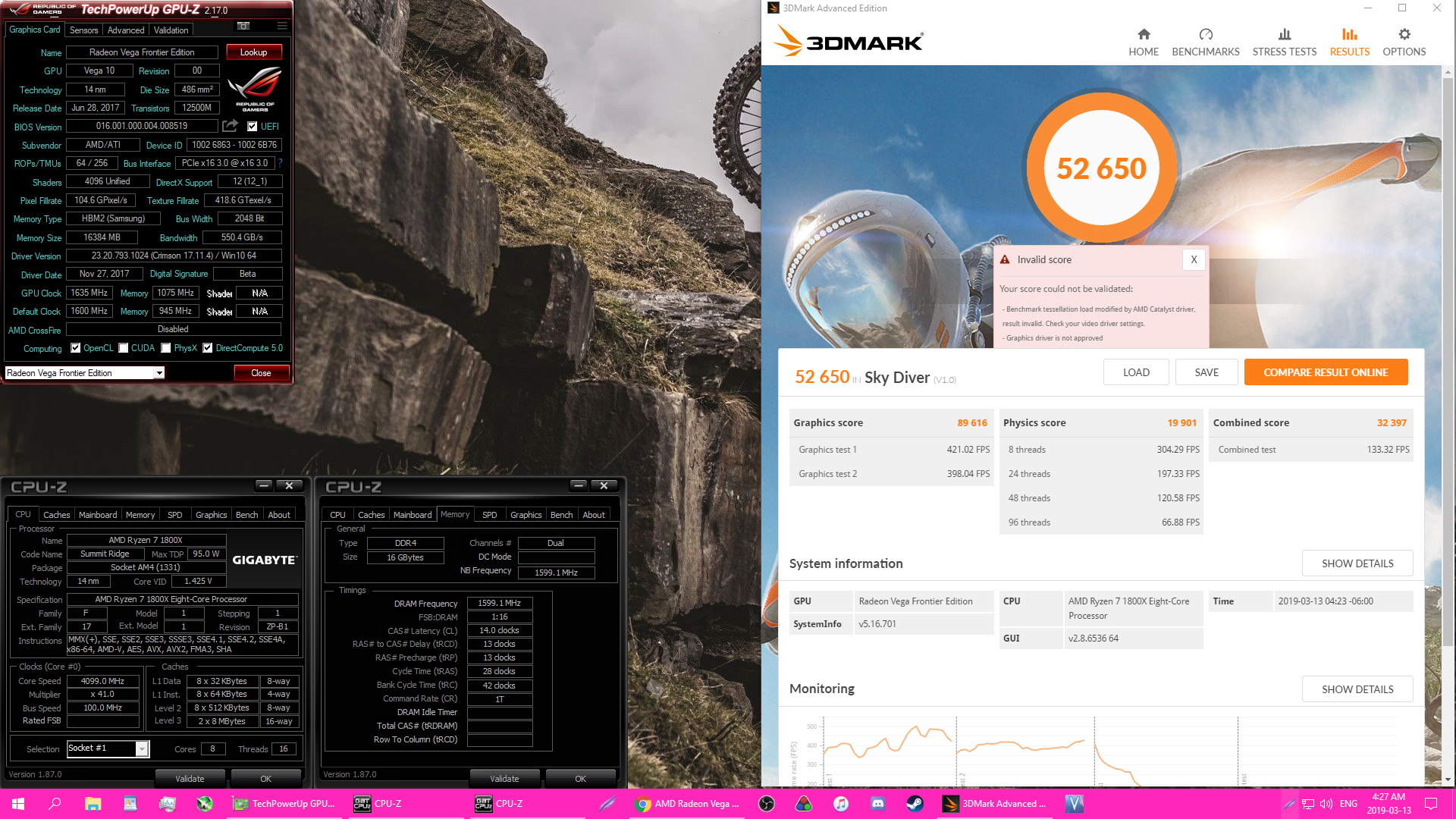The width and height of the screenshot is (1456, 819).
Task: Toggle the OpenCL checkbox
Action: pyautogui.click(x=75, y=348)
